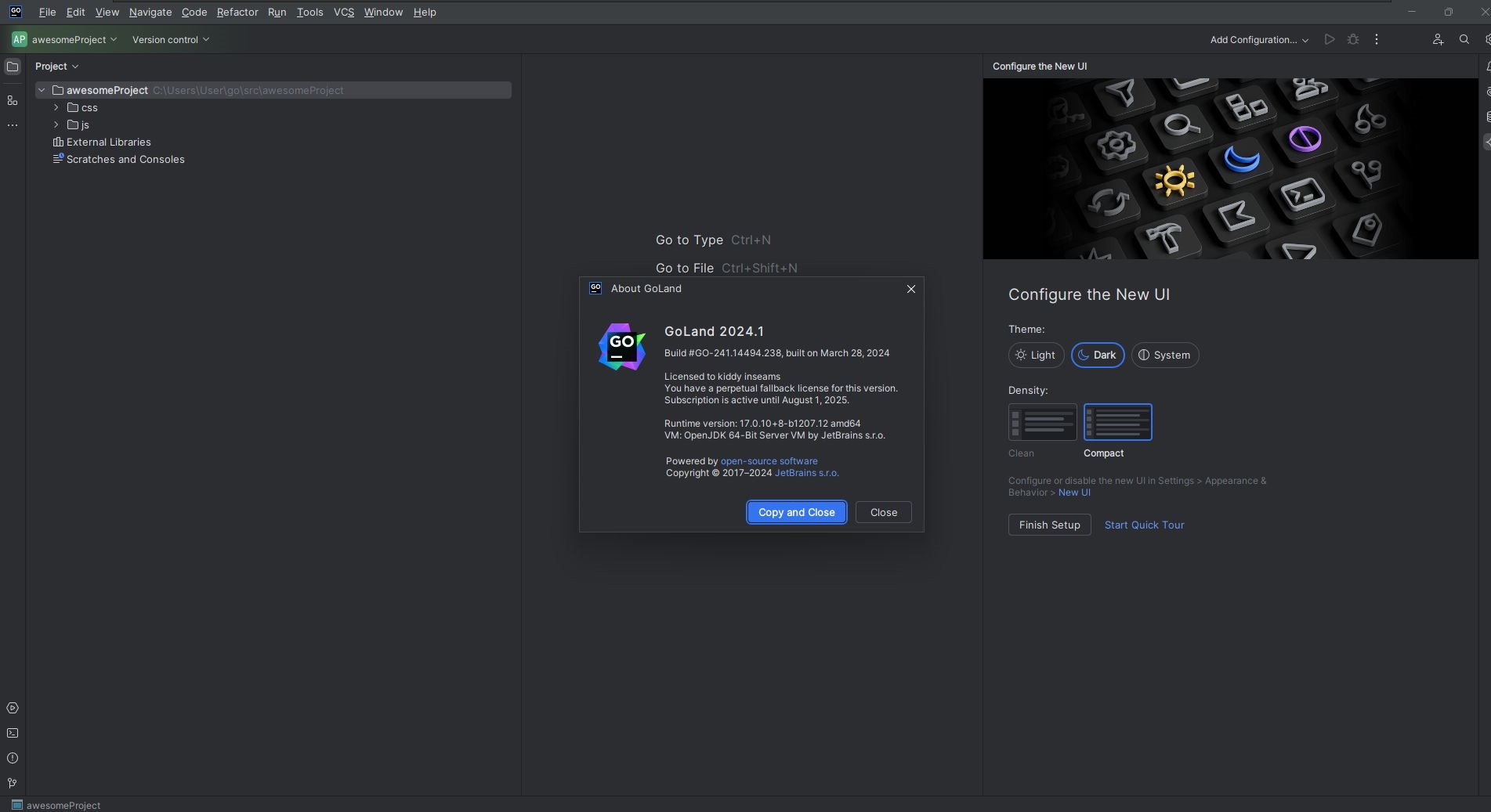1491x812 pixels.
Task: Click the Search Everywhere magnifier icon
Action: pos(1464,39)
